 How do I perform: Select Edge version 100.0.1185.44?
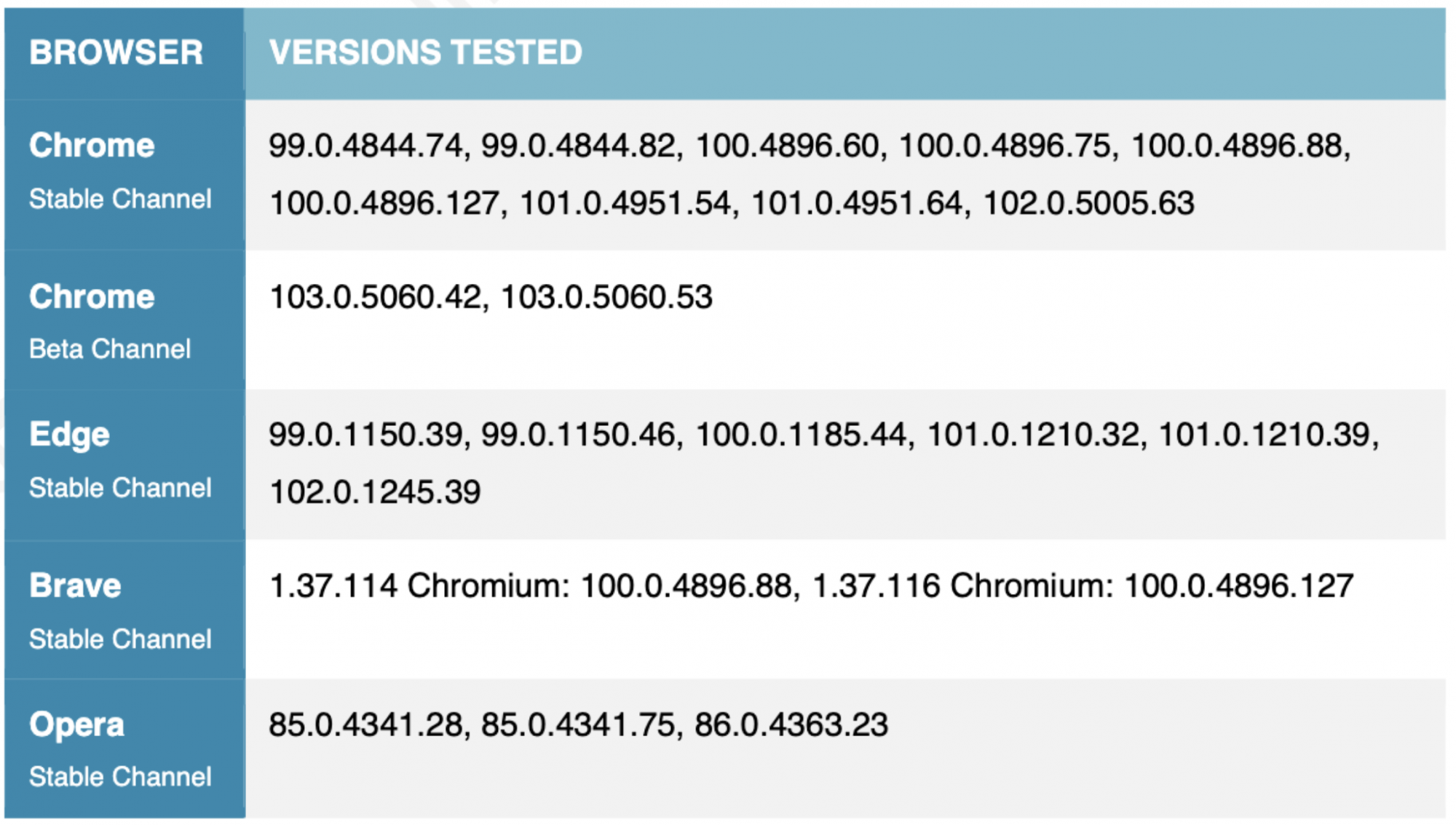click(x=801, y=435)
